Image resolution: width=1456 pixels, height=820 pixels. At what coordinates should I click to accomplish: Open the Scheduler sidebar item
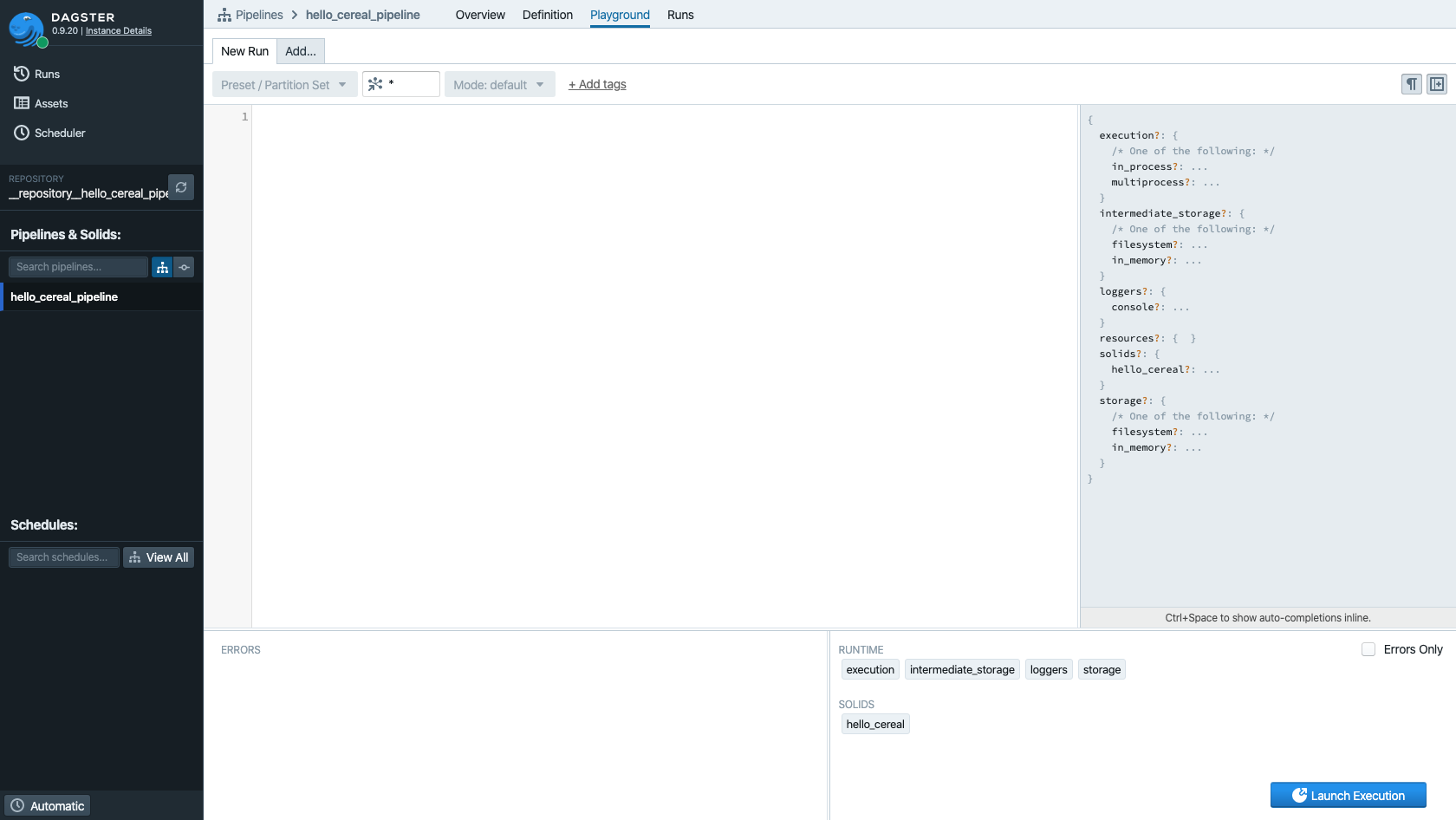[49, 133]
